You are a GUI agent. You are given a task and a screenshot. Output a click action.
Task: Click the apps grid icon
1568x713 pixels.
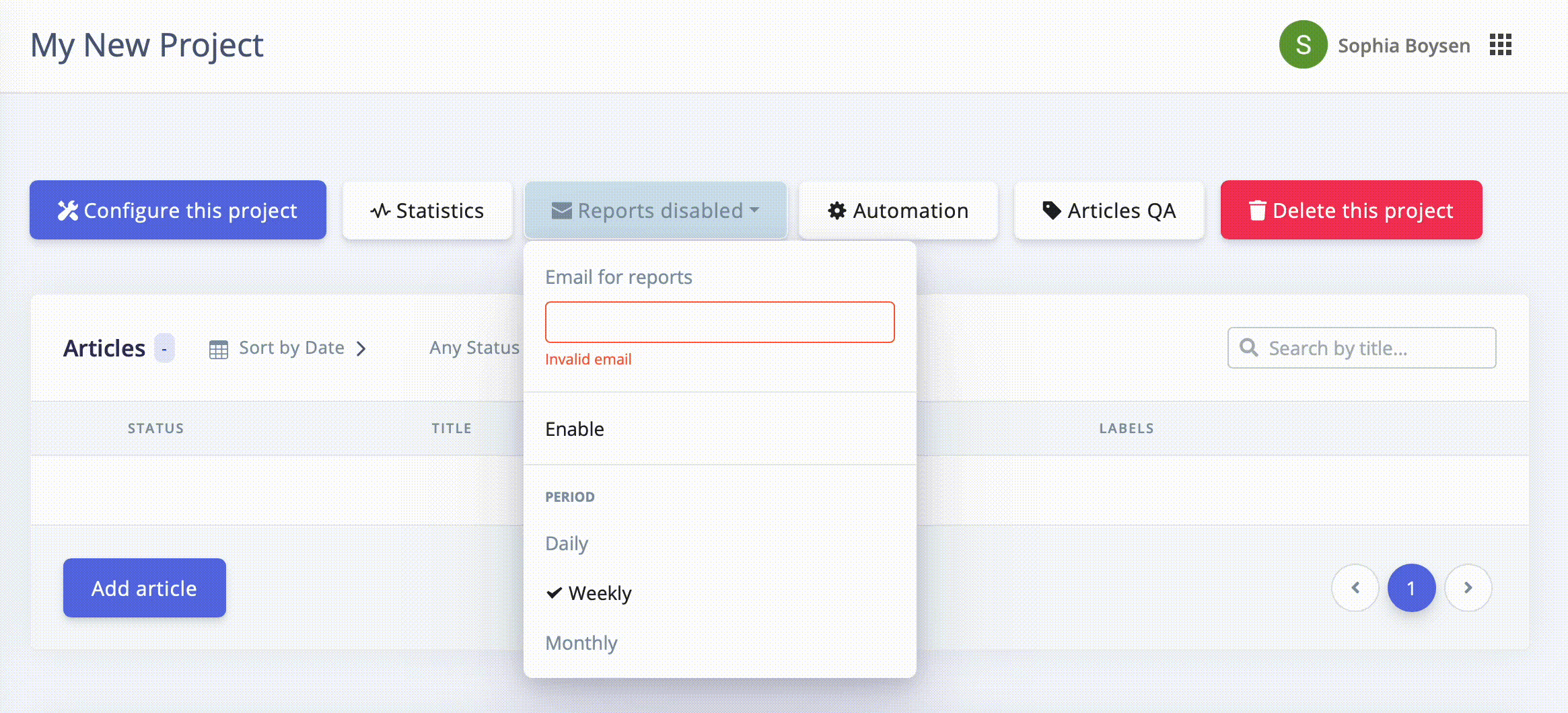[x=1500, y=45]
